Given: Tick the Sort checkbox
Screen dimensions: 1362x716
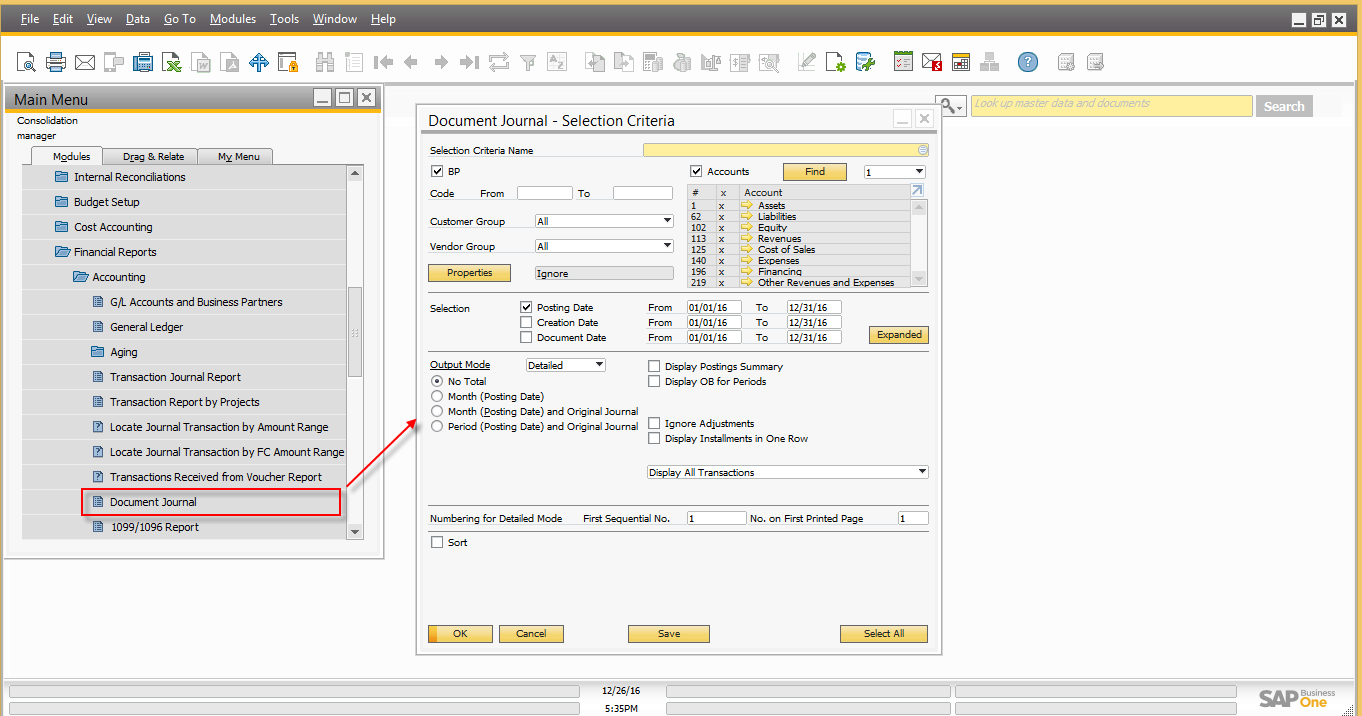Looking at the screenshot, I should pyautogui.click(x=436, y=543).
